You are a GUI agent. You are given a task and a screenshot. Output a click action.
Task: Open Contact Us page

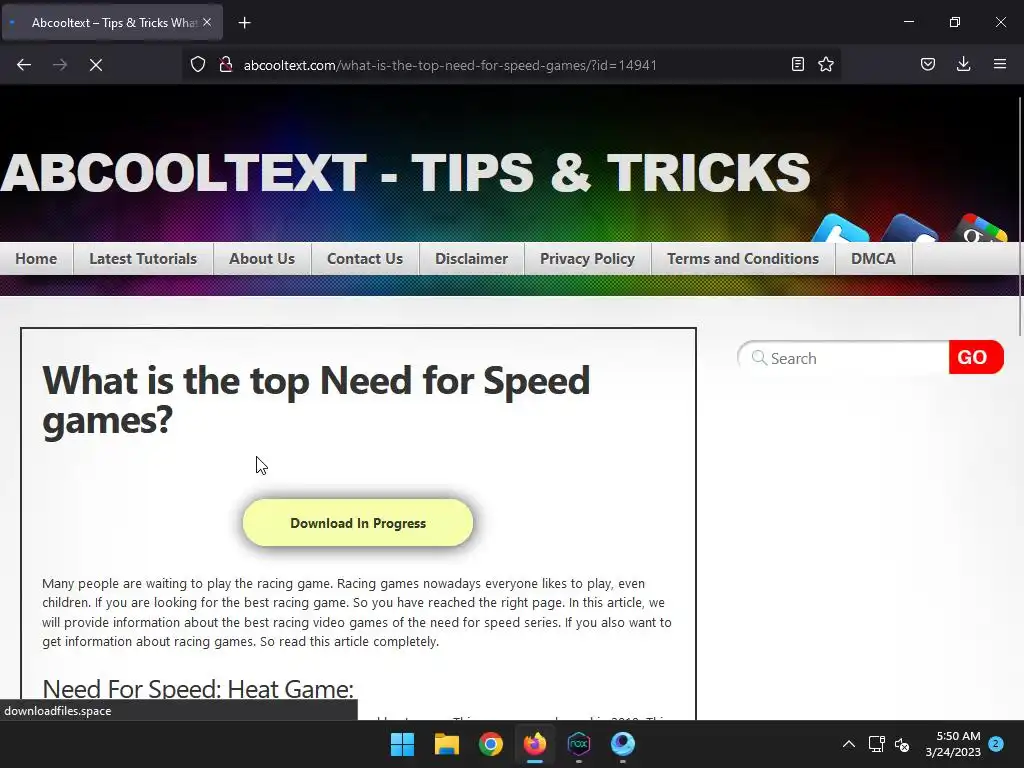(365, 259)
